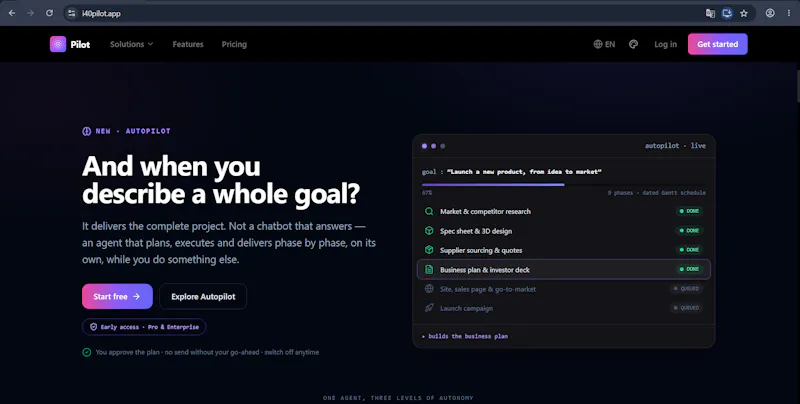Click the goal progress bar at 67%
800x404 pixels.
tap(564, 185)
